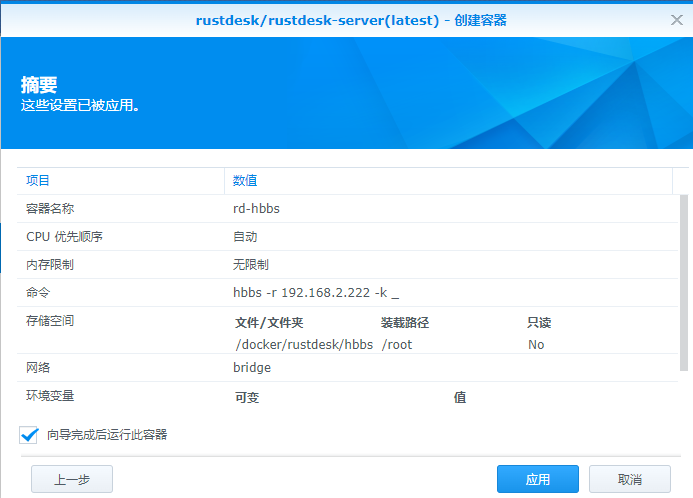The height and width of the screenshot is (498, 693).
Task: Select the read-only value No
Action: (x=536, y=345)
